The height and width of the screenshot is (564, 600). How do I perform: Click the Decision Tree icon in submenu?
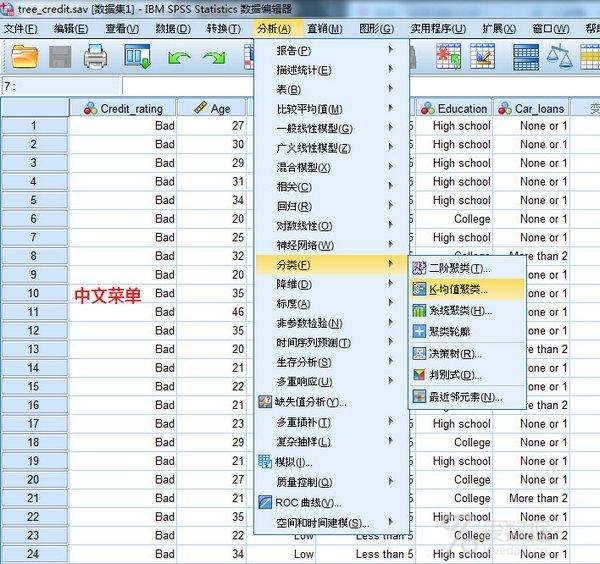(x=419, y=353)
